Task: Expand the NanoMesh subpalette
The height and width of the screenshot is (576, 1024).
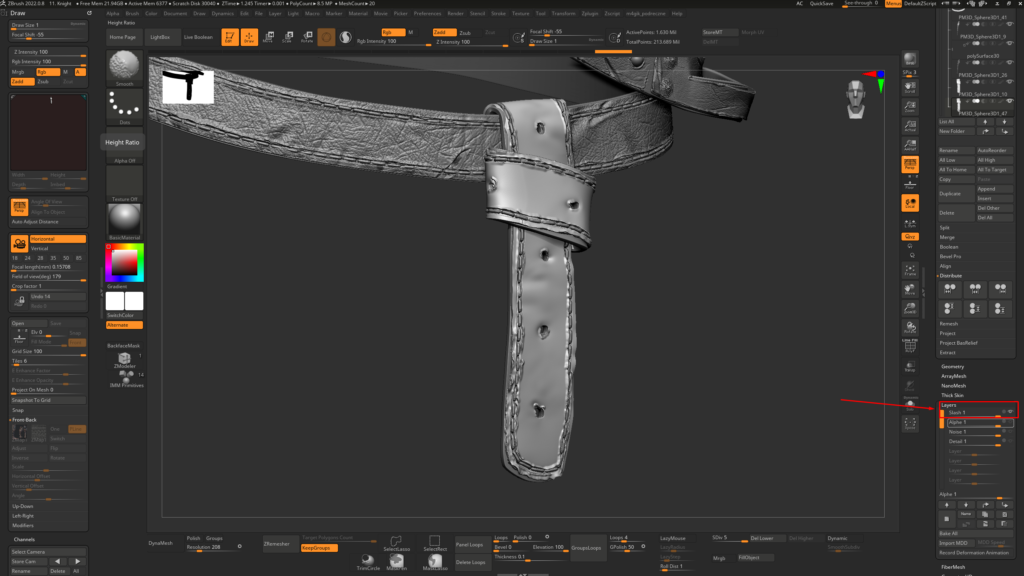Action: coord(953,386)
